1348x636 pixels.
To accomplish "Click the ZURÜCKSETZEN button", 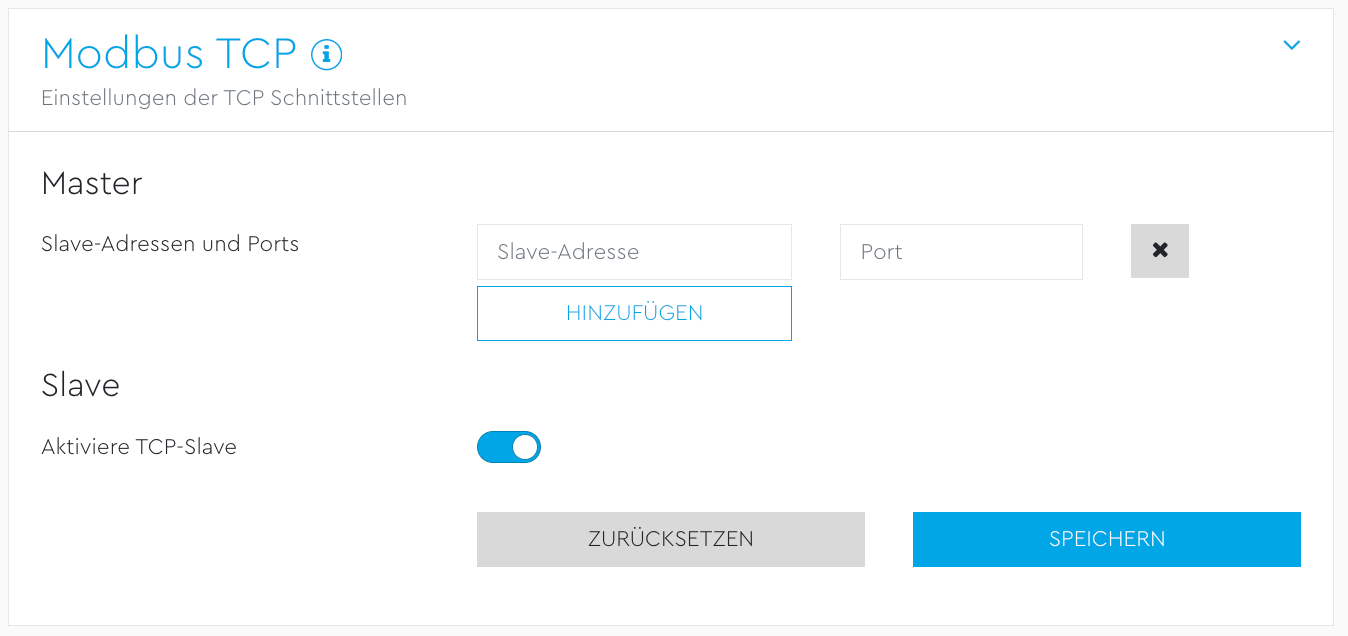I will [670, 539].
